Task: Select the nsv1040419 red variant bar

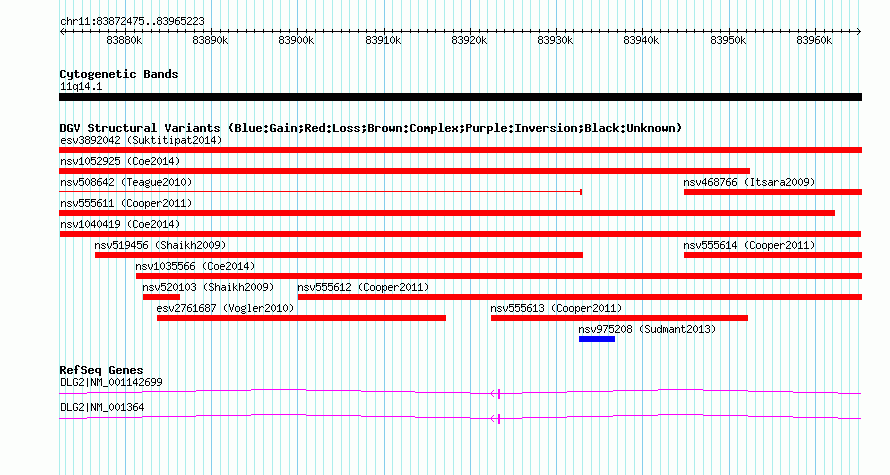Action: 460,234
